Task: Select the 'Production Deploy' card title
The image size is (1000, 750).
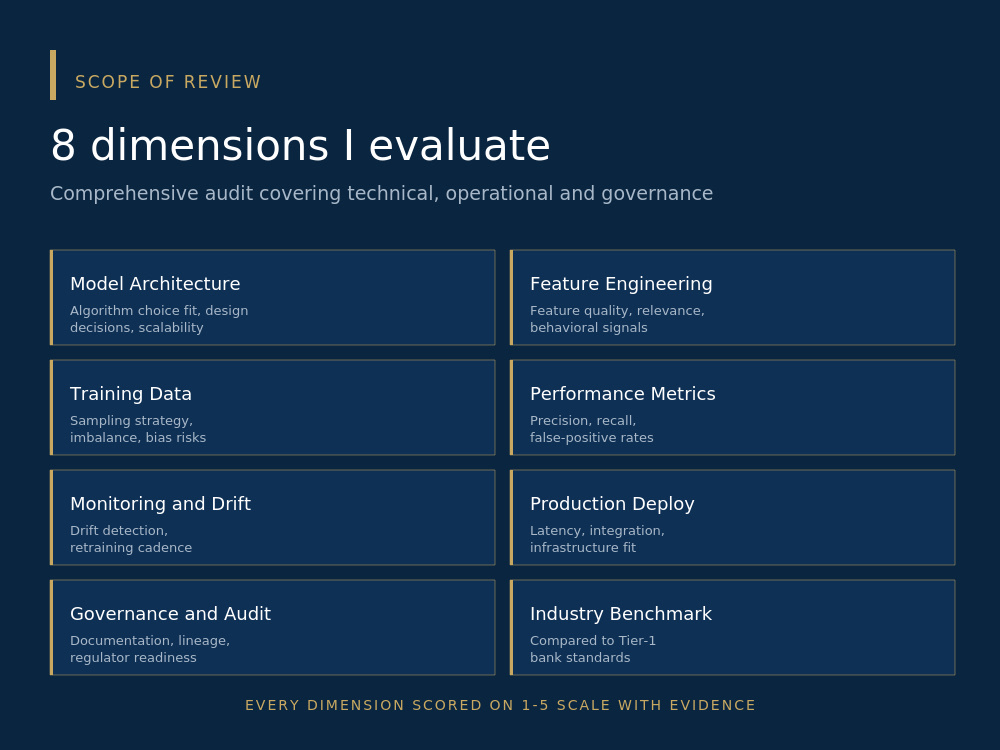Action: 612,504
